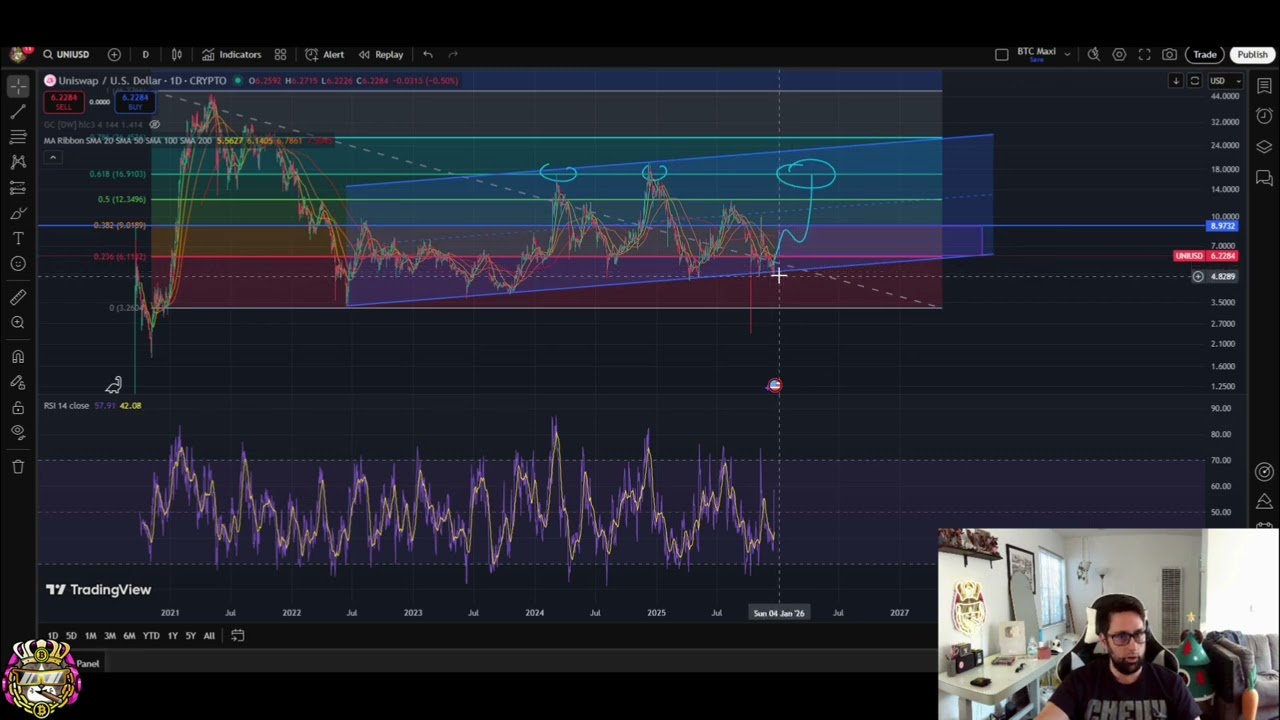1280x720 pixels.
Task: Select the text annotation tool
Action: point(18,238)
